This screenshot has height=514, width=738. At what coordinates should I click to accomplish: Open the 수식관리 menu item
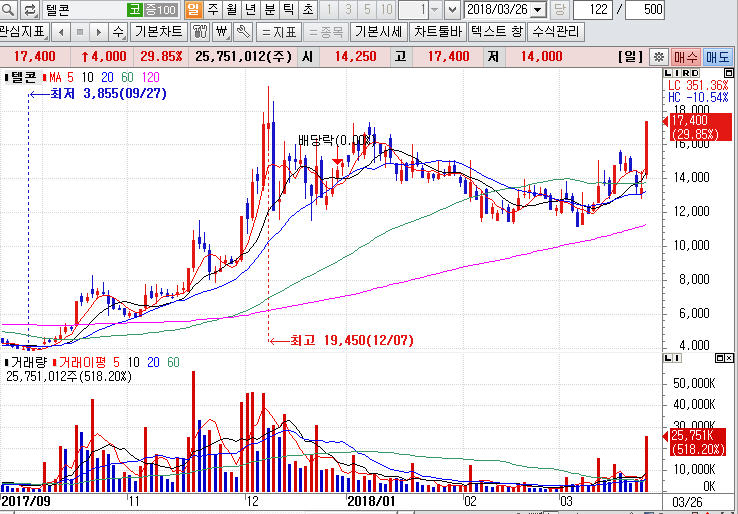coord(555,31)
